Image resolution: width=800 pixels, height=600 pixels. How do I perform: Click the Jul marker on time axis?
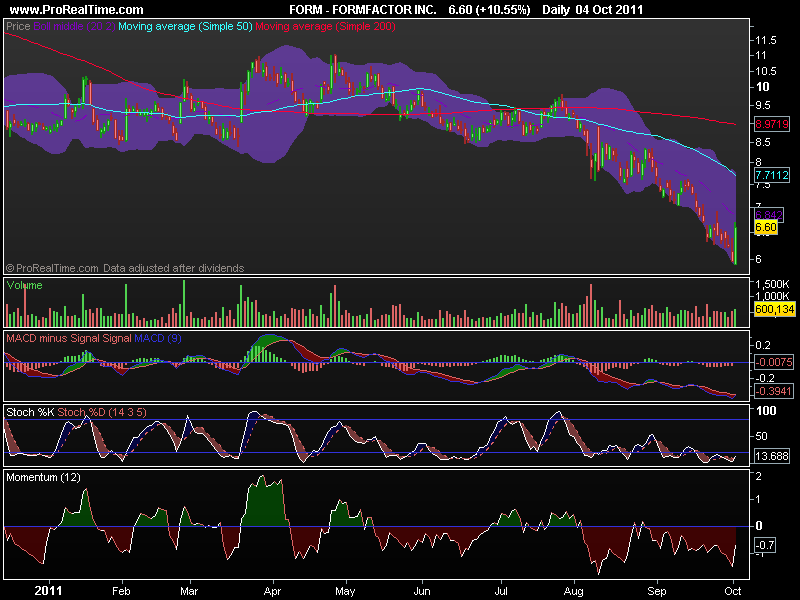[501, 591]
